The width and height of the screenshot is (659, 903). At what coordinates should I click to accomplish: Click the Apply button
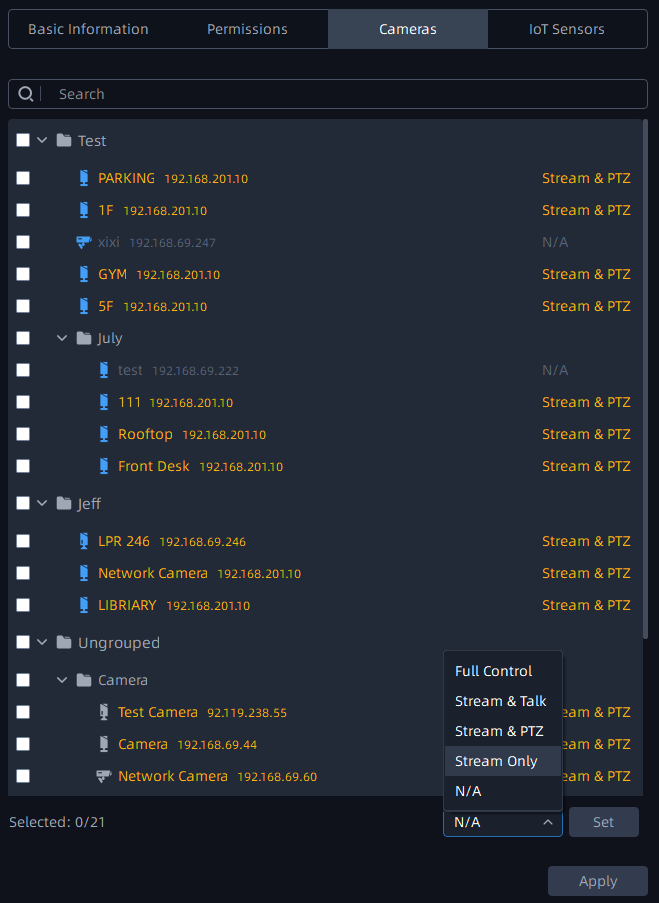click(x=598, y=881)
